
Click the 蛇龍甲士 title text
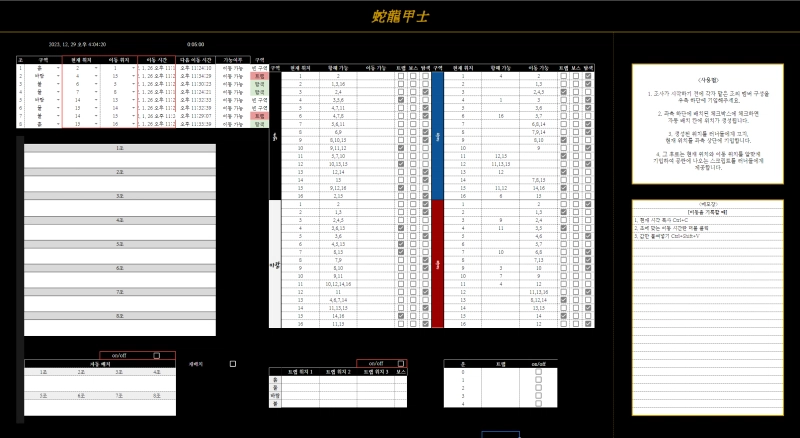pyautogui.click(x=400, y=17)
